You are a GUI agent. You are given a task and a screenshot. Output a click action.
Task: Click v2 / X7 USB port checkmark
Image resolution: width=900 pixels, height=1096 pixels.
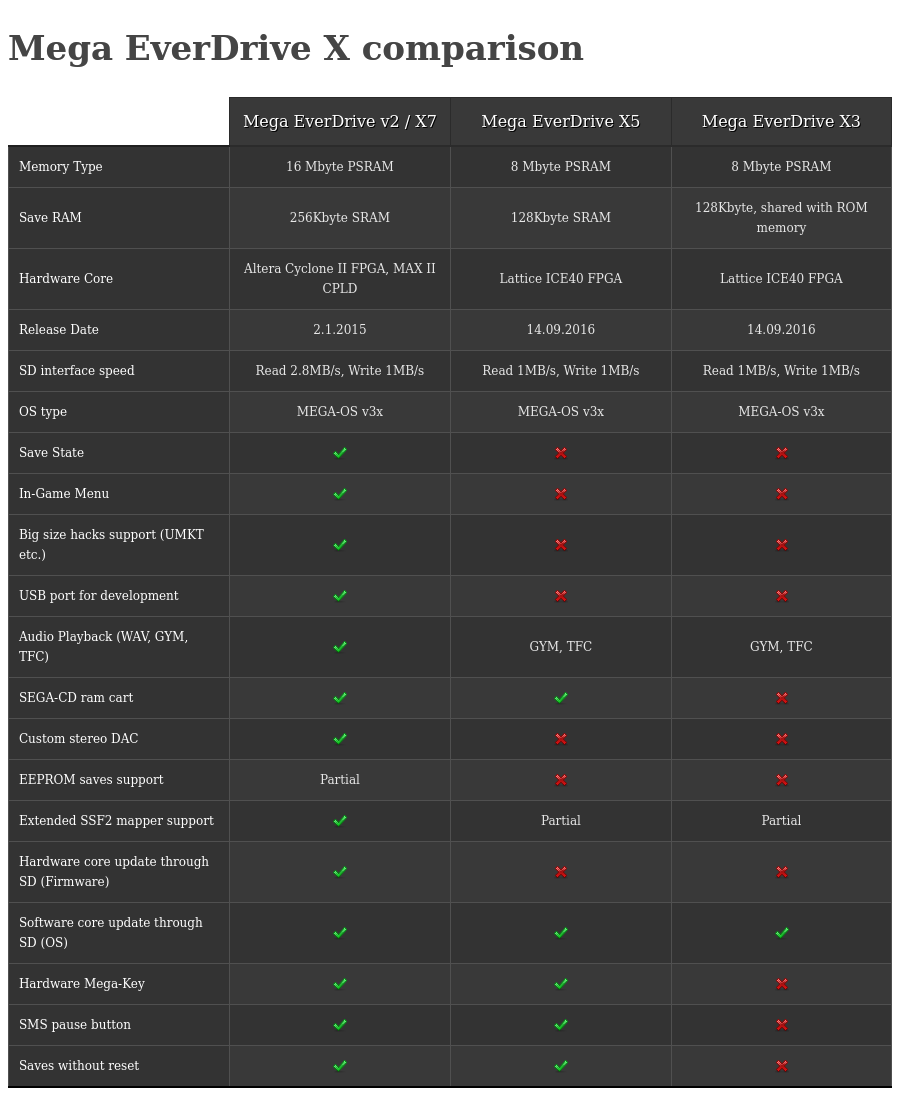[340, 596]
